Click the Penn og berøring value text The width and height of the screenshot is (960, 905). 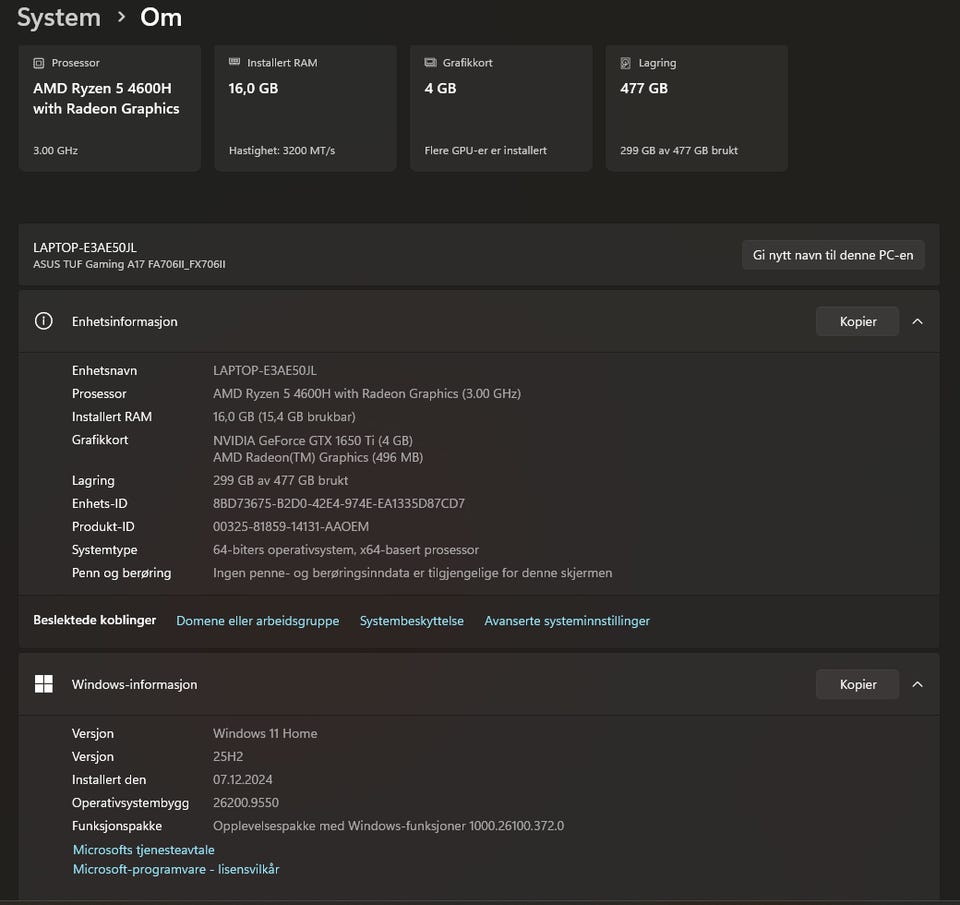[x=413, y=573]
